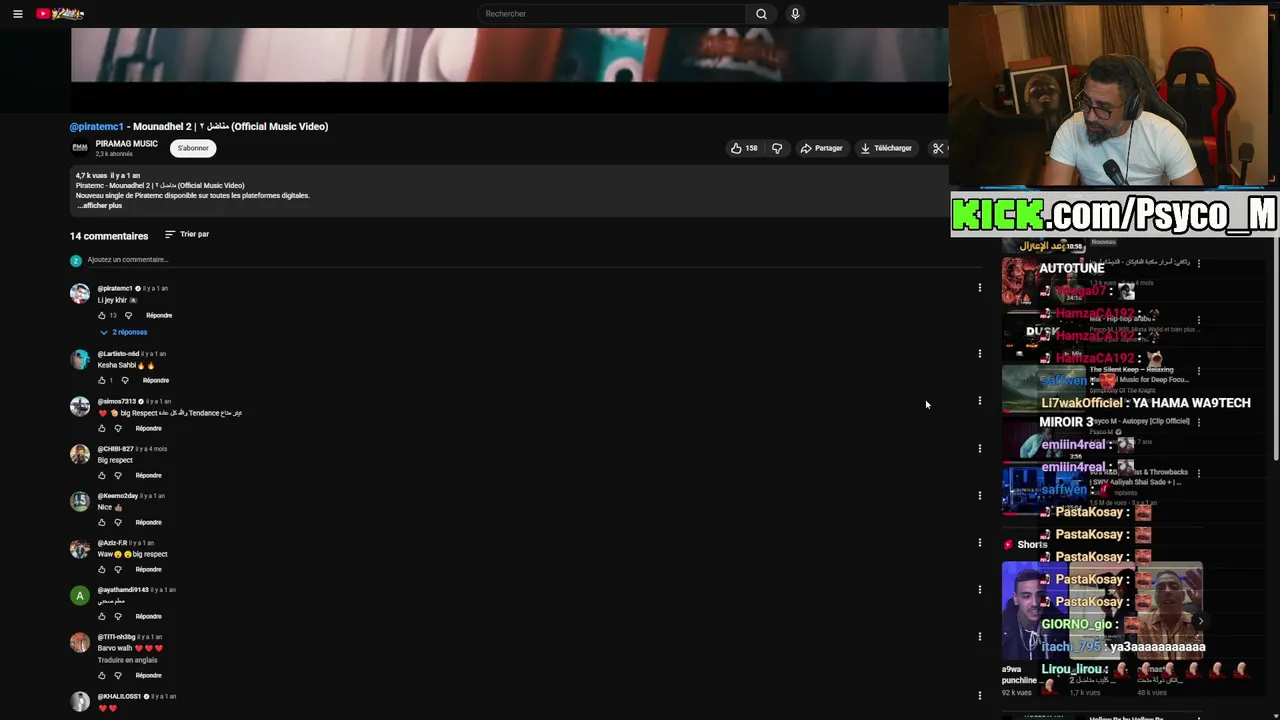Viewport: 1280px width, 720px height.
Task: Open @KHALILOSS1 username link
Action: point(119,696)
